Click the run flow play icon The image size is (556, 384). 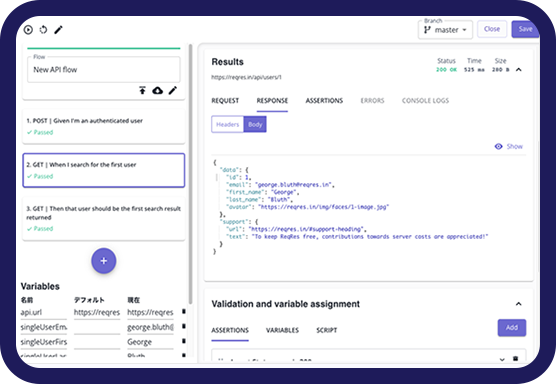point(28,30)
